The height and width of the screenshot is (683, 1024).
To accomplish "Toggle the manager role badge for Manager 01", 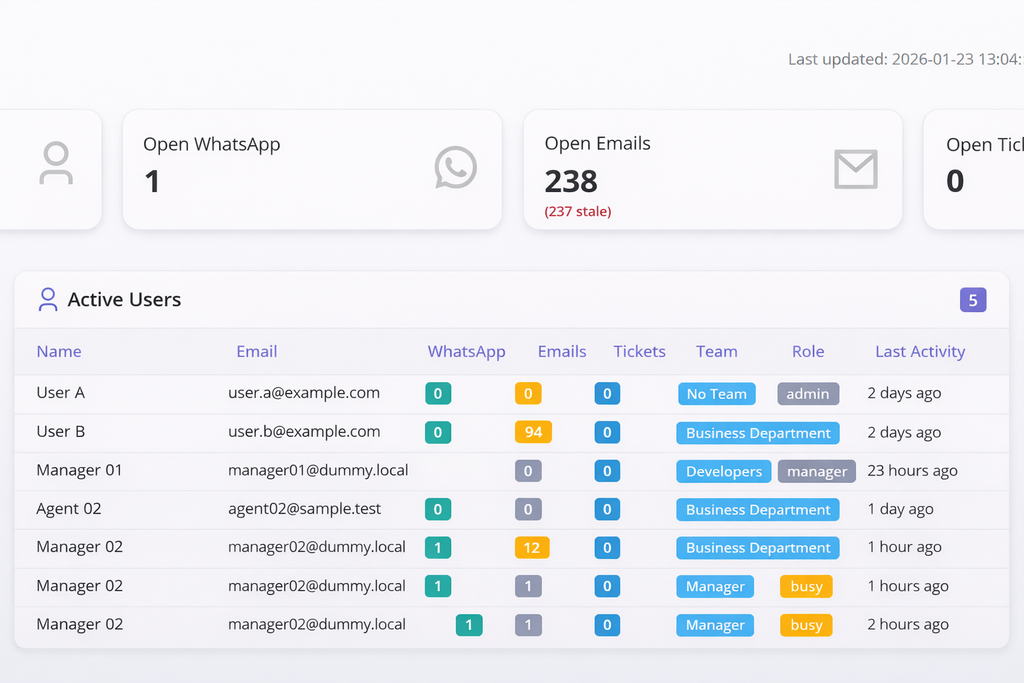I will (816, 471).
